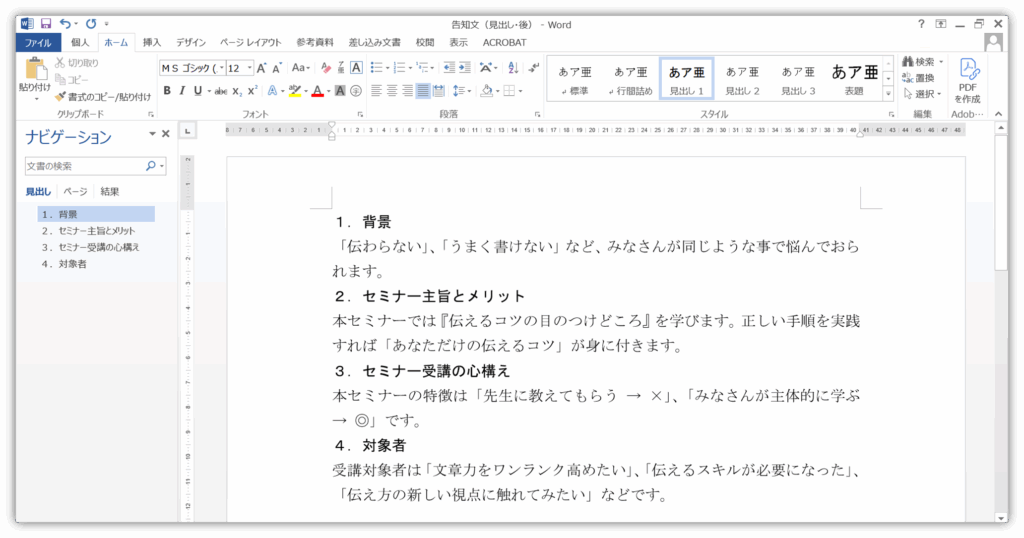
Task: Toggle Italic formatting
Action: [x=182, y=91]
